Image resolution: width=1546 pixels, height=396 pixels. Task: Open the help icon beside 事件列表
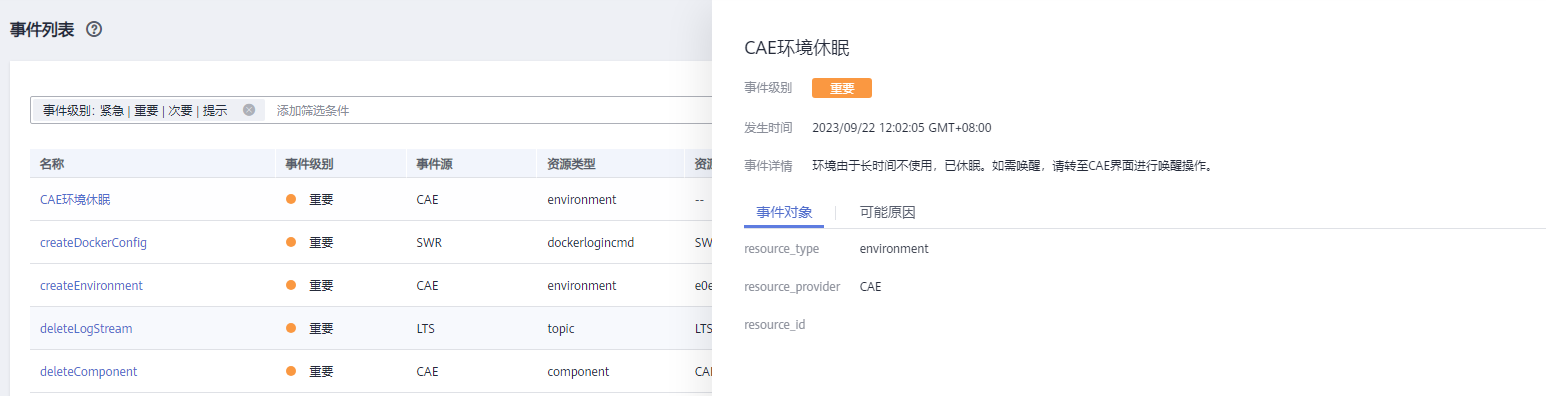pyautogui.click(x=94, y=29)
